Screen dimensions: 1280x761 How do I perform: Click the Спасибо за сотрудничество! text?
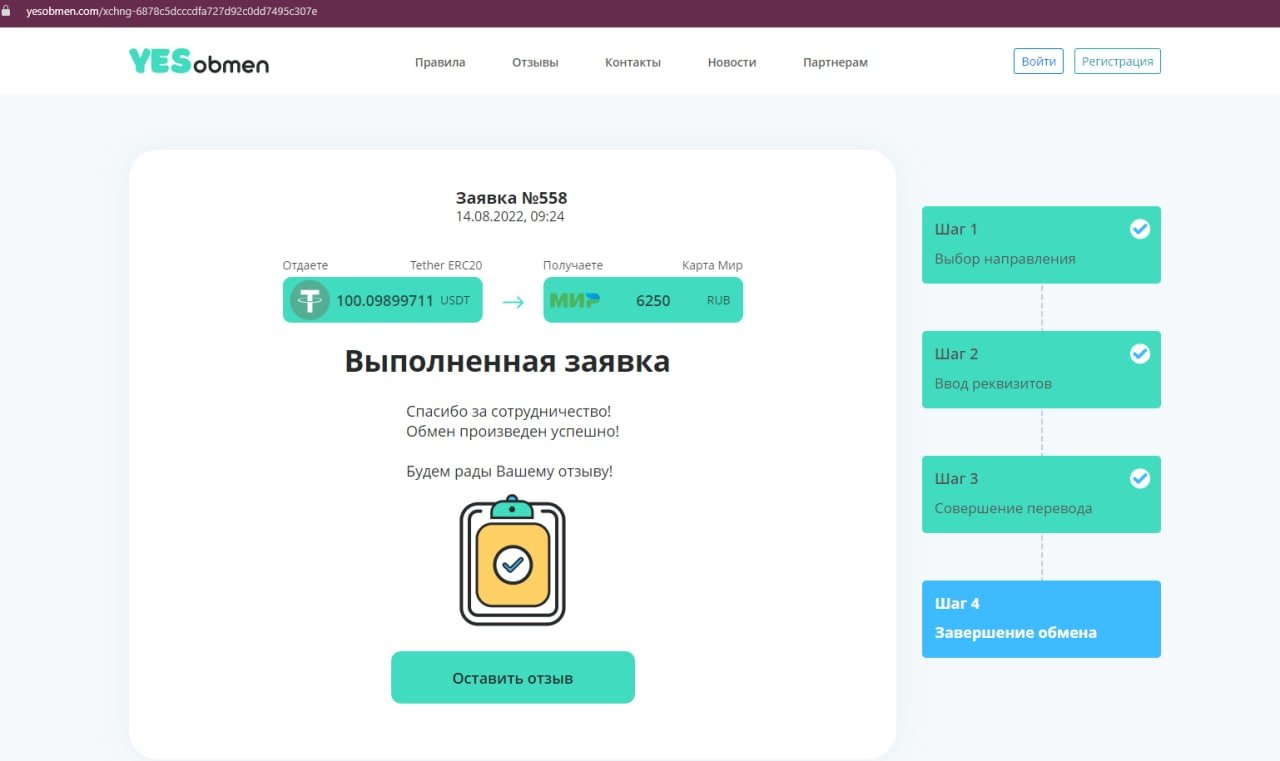508,411
